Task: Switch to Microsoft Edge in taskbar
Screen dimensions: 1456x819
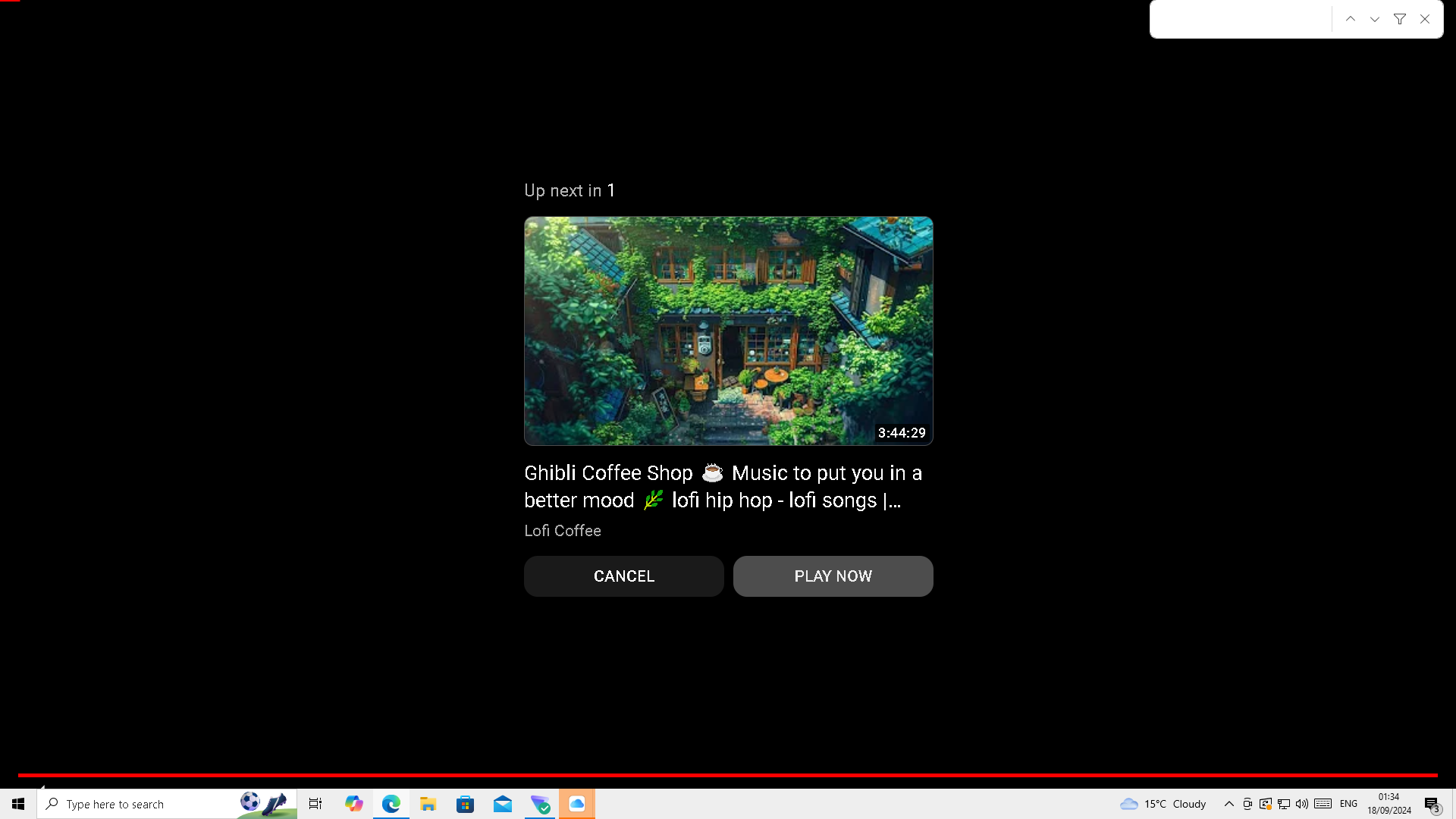Action: click(x=391, y=804)
